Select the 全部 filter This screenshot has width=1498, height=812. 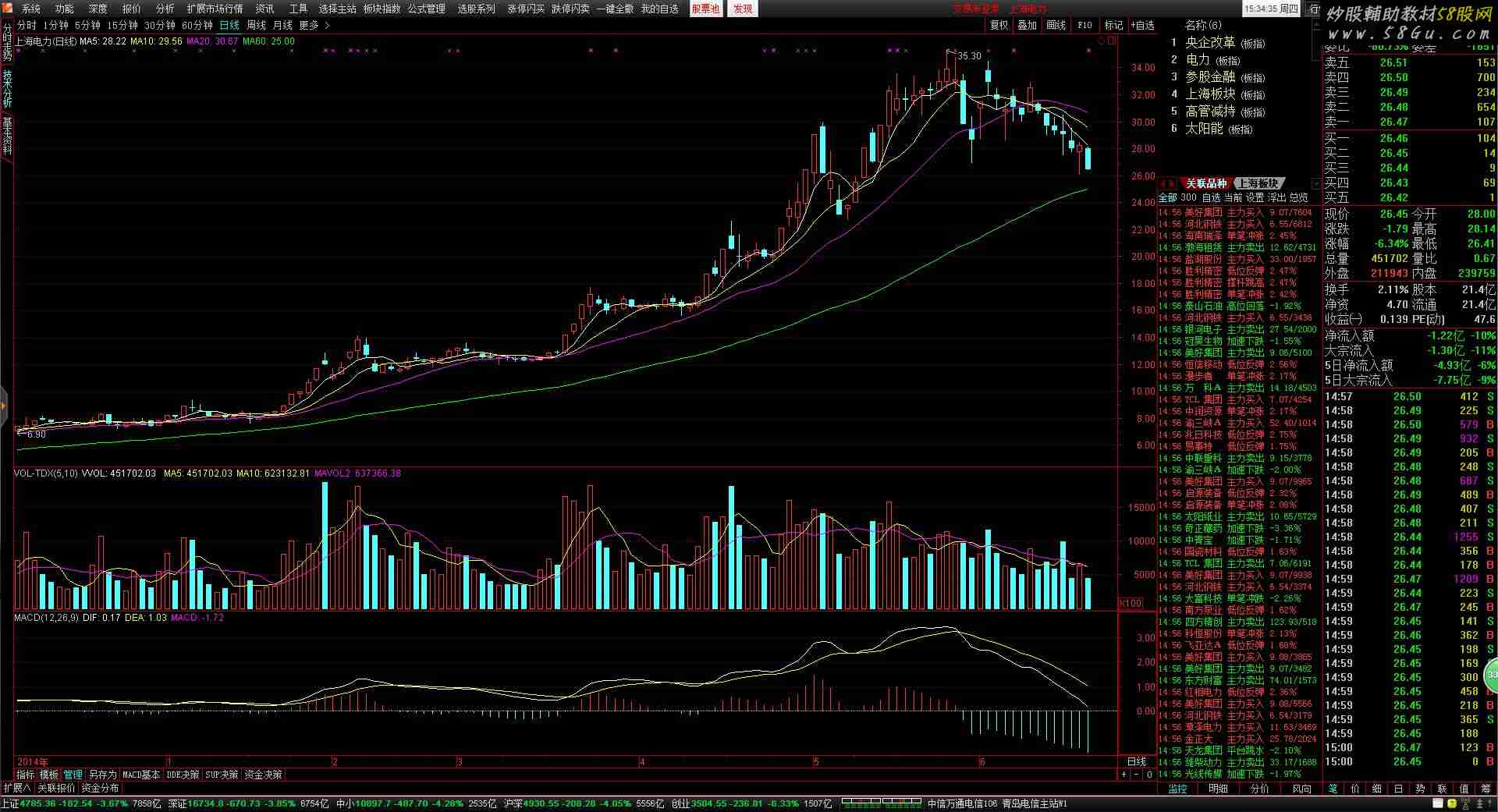[x=1167, y=198]
